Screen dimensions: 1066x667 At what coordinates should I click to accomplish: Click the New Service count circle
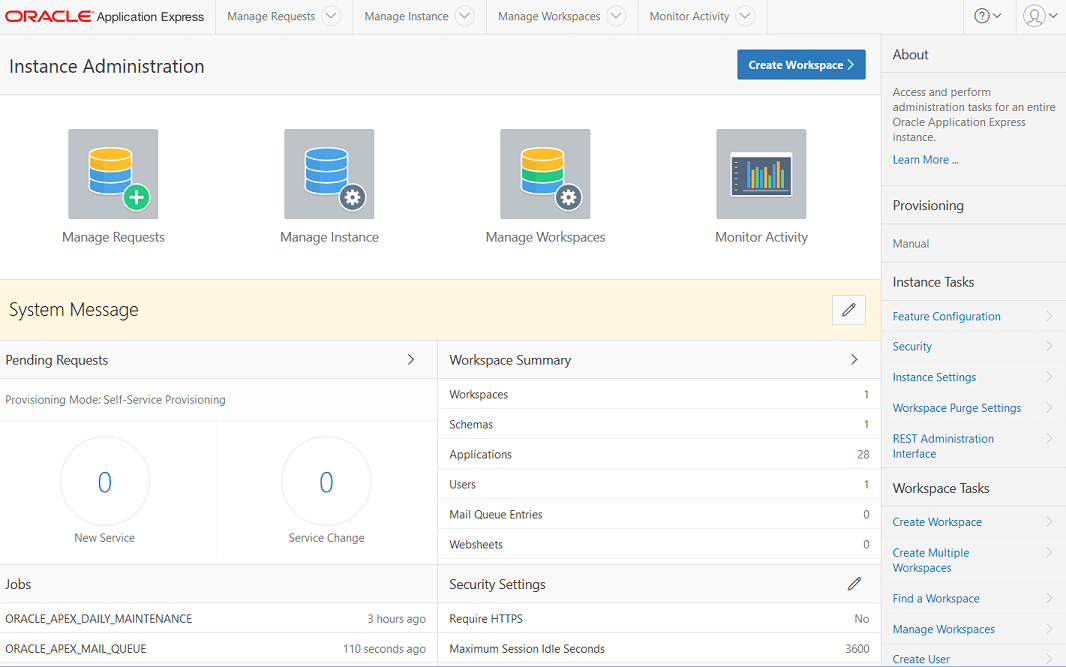105,481
